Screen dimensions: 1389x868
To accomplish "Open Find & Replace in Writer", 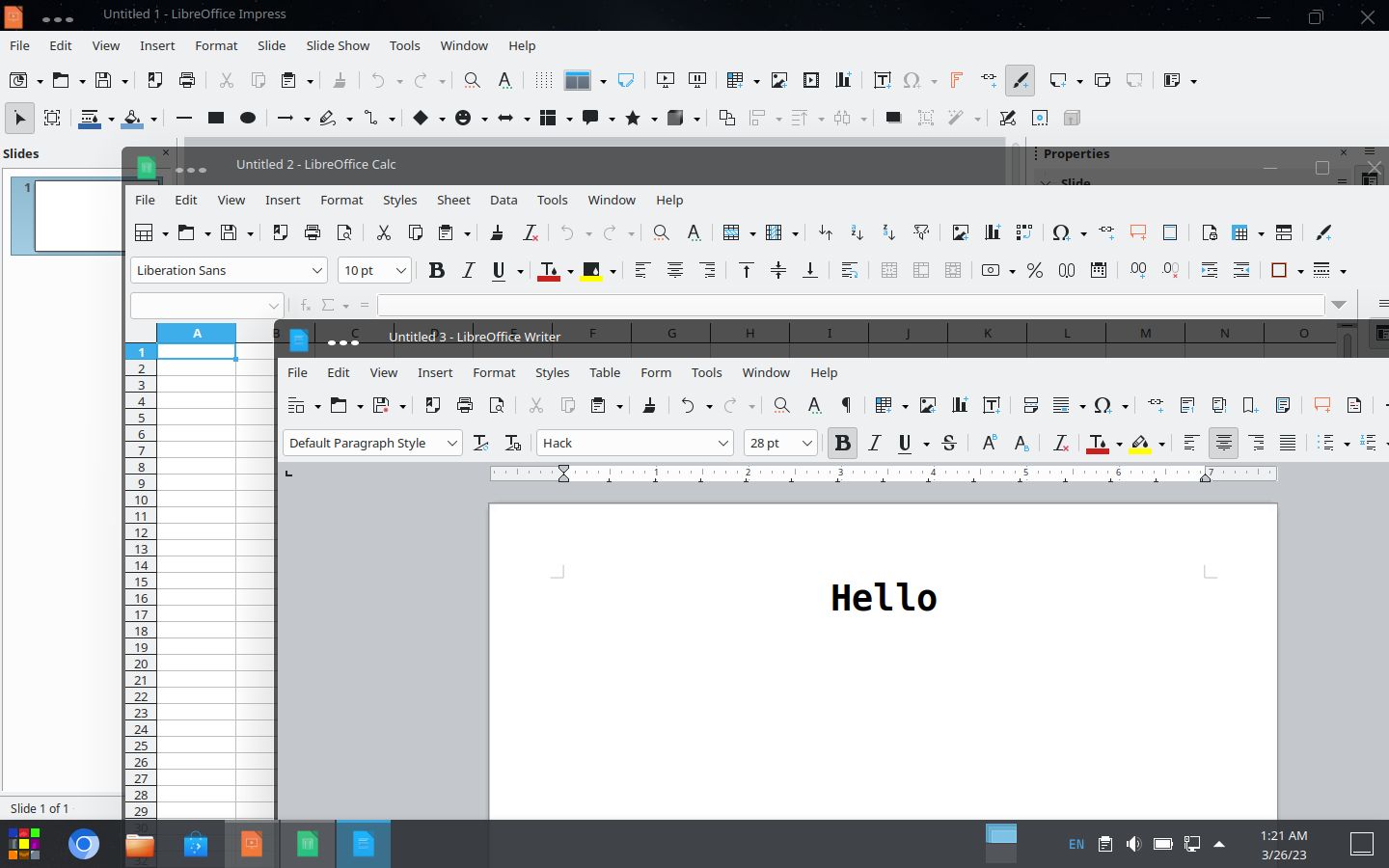I will 781,405.
